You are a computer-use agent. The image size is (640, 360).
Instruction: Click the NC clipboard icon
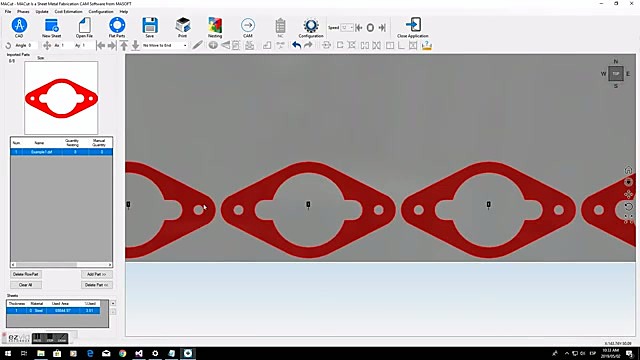(x=280, y=26)
